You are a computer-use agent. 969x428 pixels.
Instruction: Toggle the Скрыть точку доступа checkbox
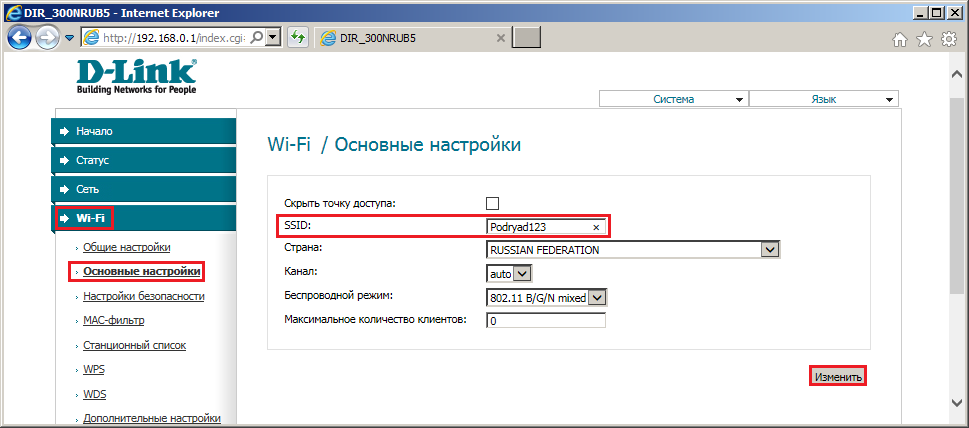click(x=493, y=203)
